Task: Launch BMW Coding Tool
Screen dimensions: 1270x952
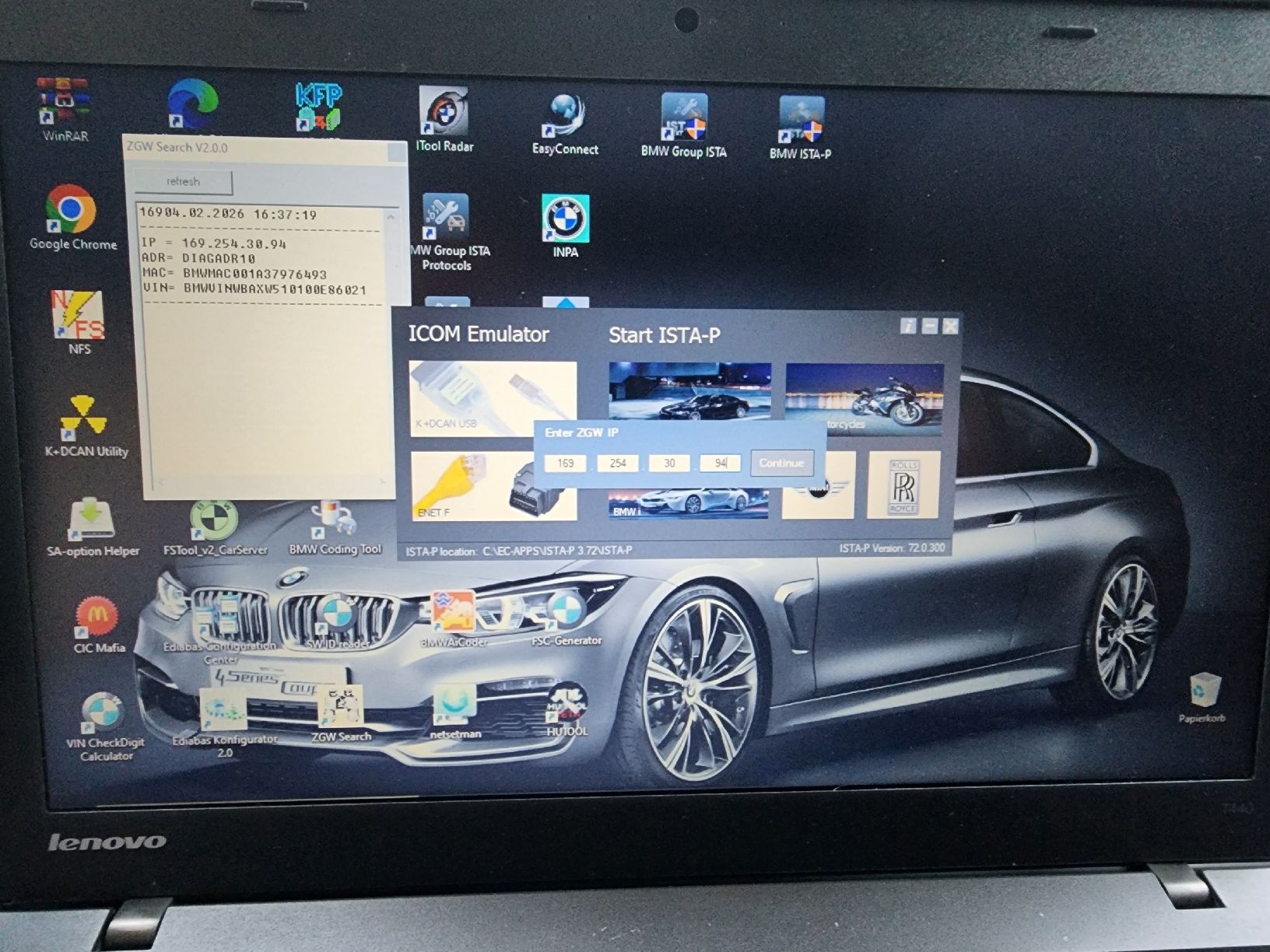Action: point(335,529)
